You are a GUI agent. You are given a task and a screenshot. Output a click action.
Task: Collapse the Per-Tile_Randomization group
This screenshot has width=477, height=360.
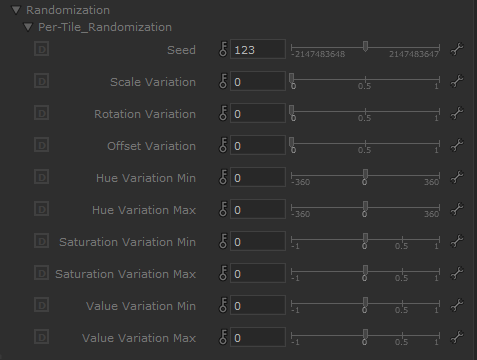click(x=28, y=27)
